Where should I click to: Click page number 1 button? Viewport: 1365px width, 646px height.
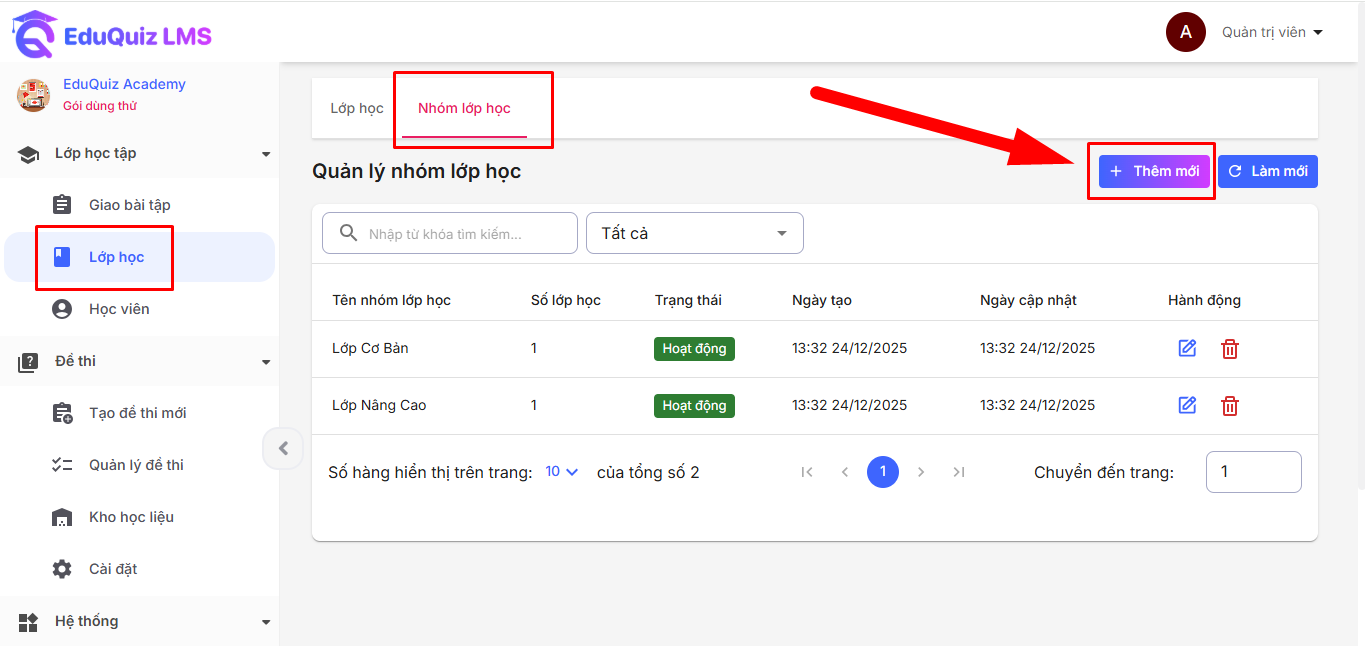883,472
